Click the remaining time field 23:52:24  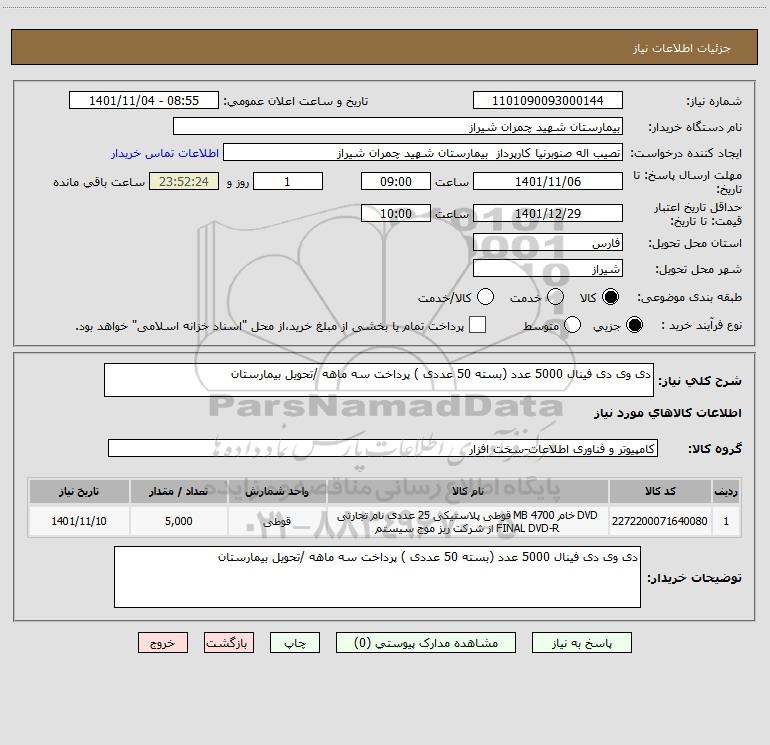tap(184, 181)
